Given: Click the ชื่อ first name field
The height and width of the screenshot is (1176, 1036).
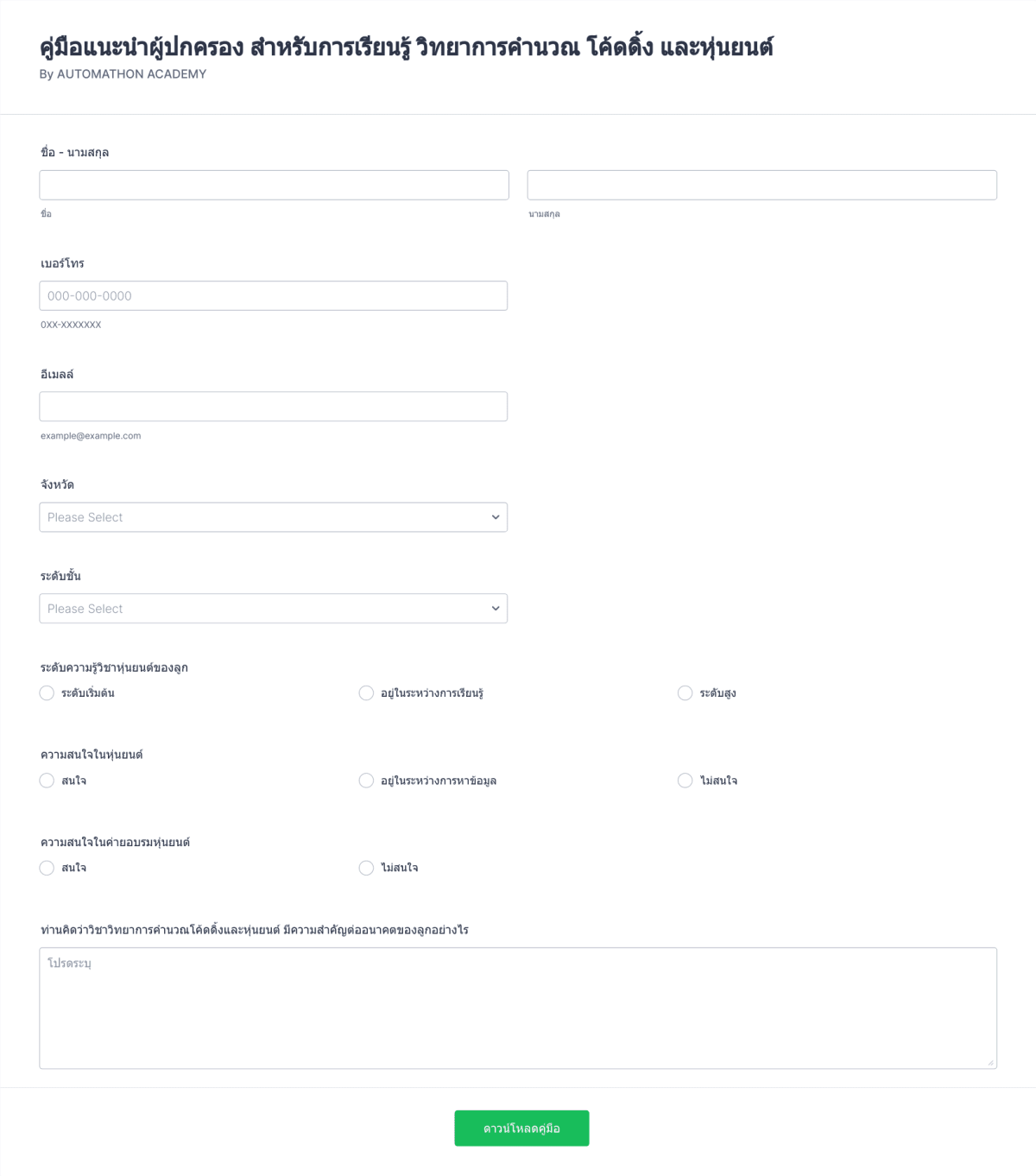Looking at the screenshot, I should pyautogui.click(x=273, y=184).
